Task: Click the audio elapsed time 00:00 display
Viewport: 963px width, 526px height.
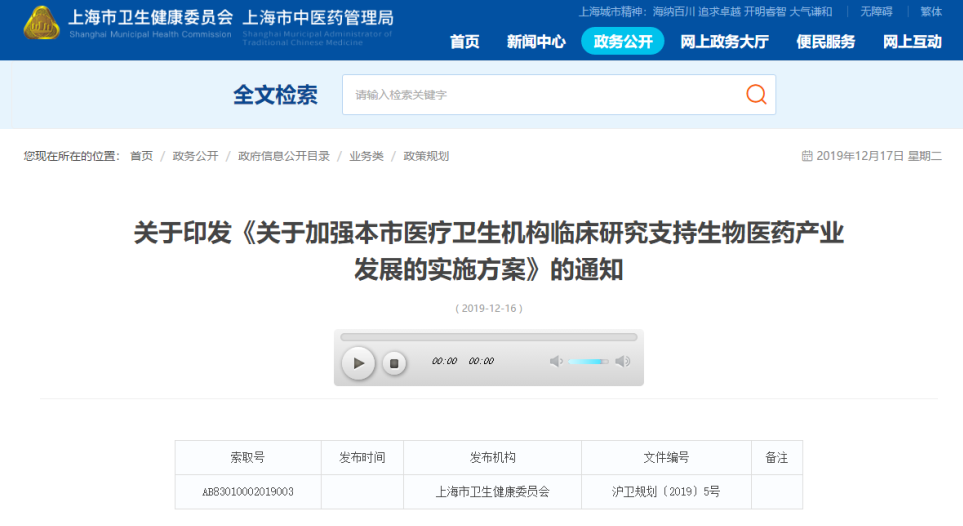Action: 444,361
